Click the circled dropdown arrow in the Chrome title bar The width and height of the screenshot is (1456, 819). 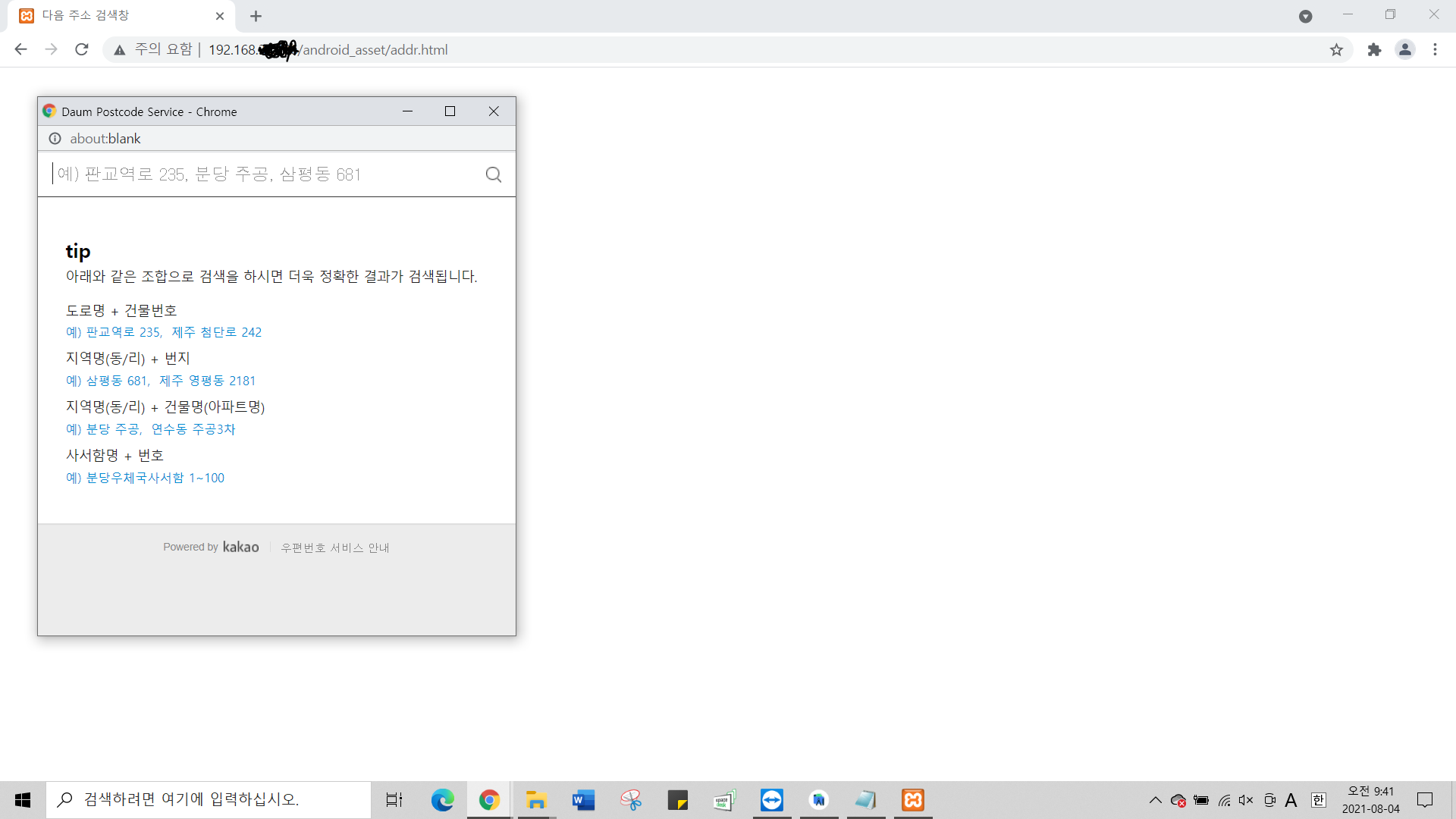[x=1305, y=17]
